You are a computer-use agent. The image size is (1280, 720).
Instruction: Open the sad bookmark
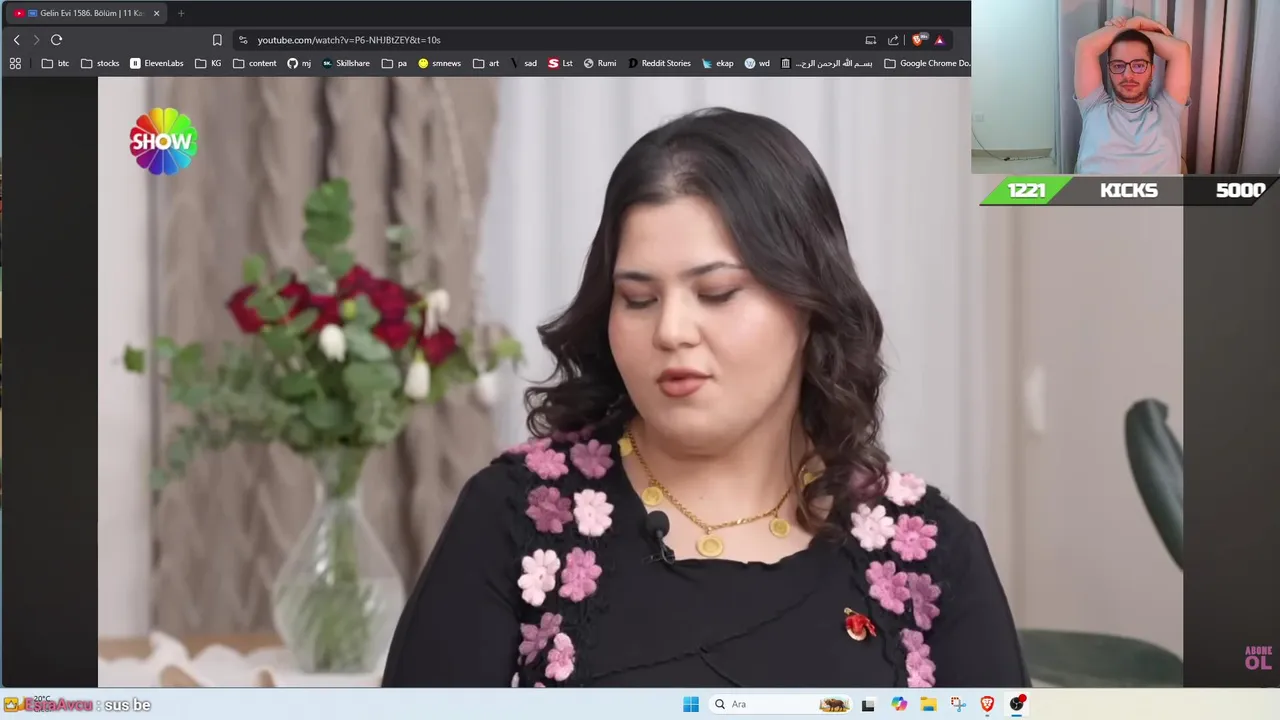tap(524, 63)
